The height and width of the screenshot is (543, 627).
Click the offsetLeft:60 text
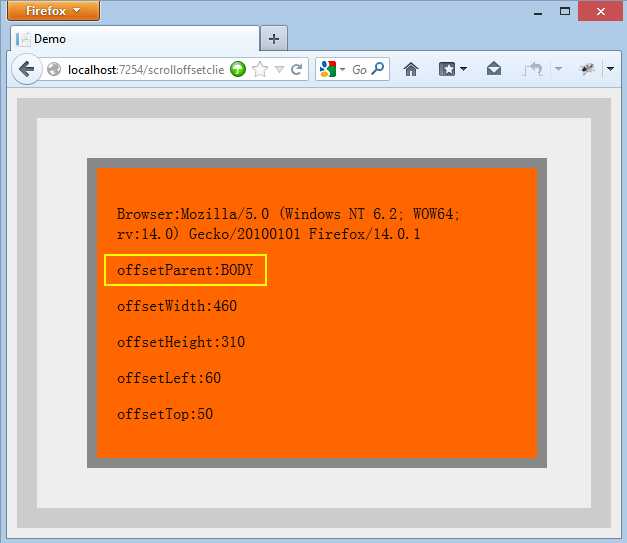(x=169, y=378)
